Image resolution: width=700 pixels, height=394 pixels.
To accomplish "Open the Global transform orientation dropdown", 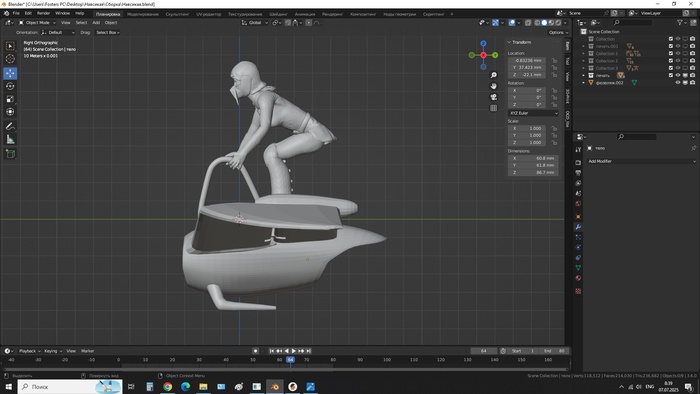I will click(x=255, y=22).
